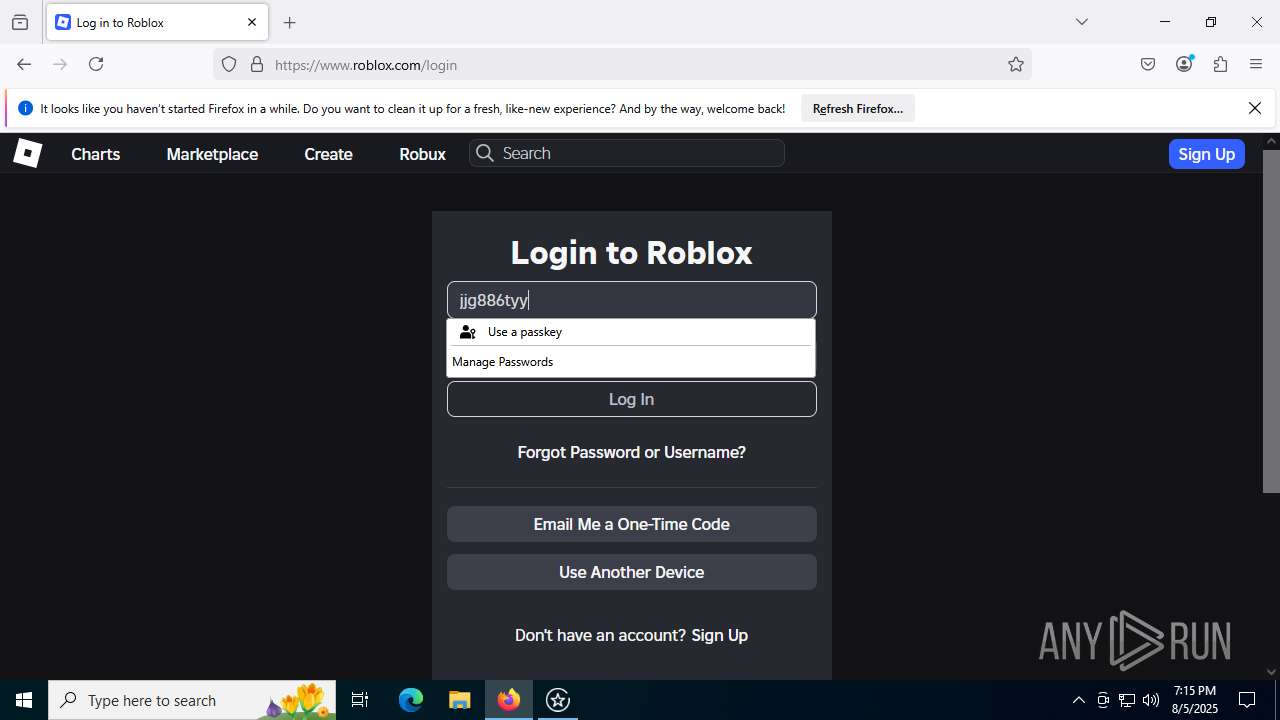Open Firefox recent browsing (Firefox View) icon
The height and width of the screenshot is (720, 1280).
pyautogui.click(x=20, y=22)
